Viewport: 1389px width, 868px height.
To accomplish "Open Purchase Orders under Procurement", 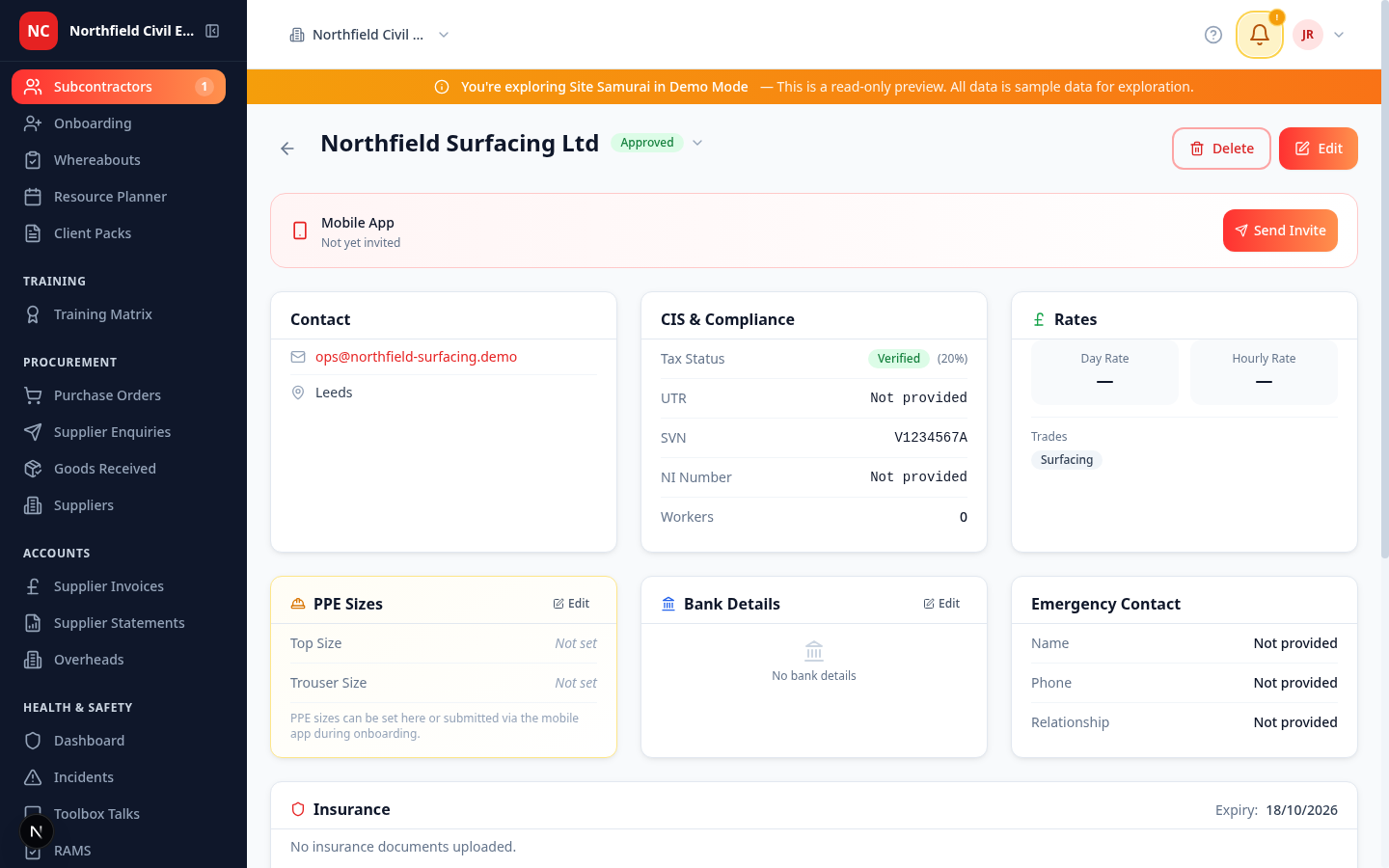I will (107, 394).
